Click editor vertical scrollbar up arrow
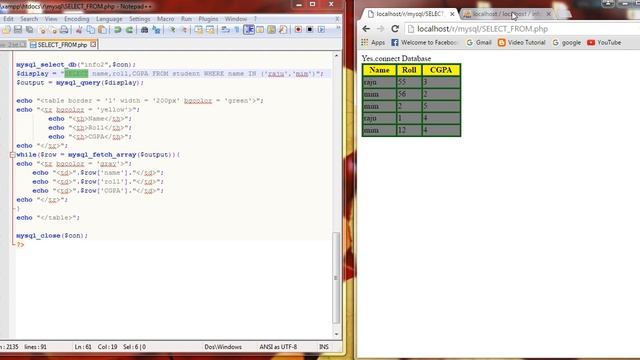The width and height of the screenshot is (640, 360). (336, 56)
